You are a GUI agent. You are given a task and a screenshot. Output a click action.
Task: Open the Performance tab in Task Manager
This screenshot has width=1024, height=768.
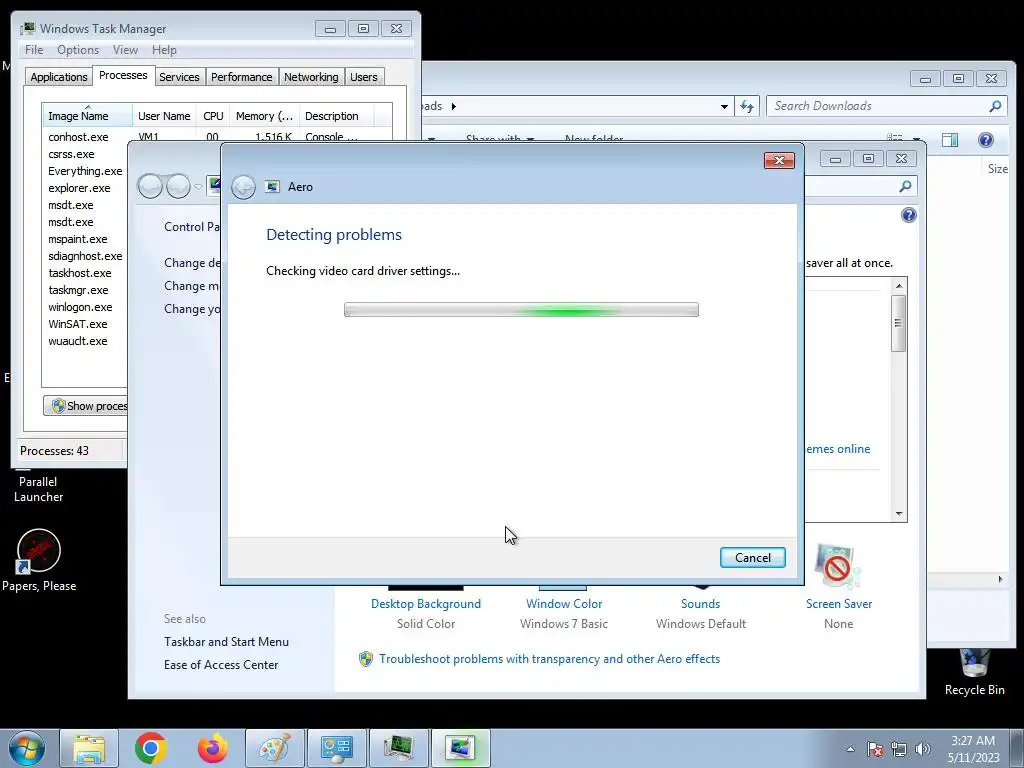(242, 77)
